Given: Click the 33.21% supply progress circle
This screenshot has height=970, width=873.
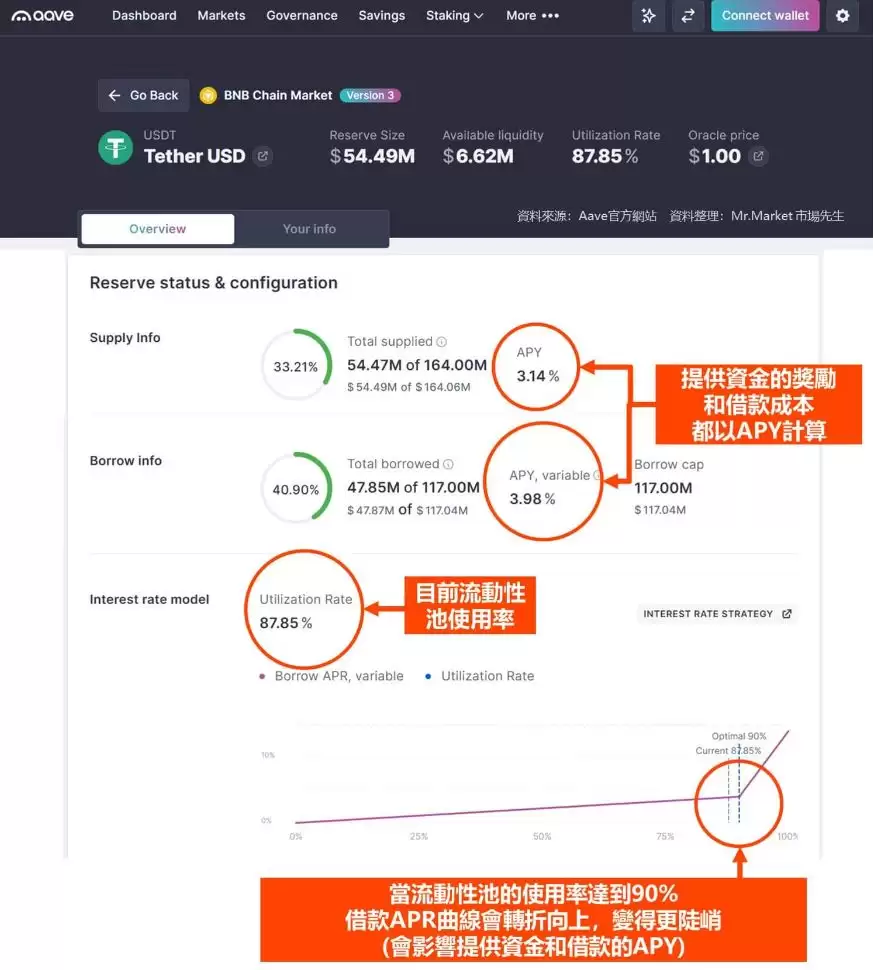Looking at the screenshot, I should point(296,365).
